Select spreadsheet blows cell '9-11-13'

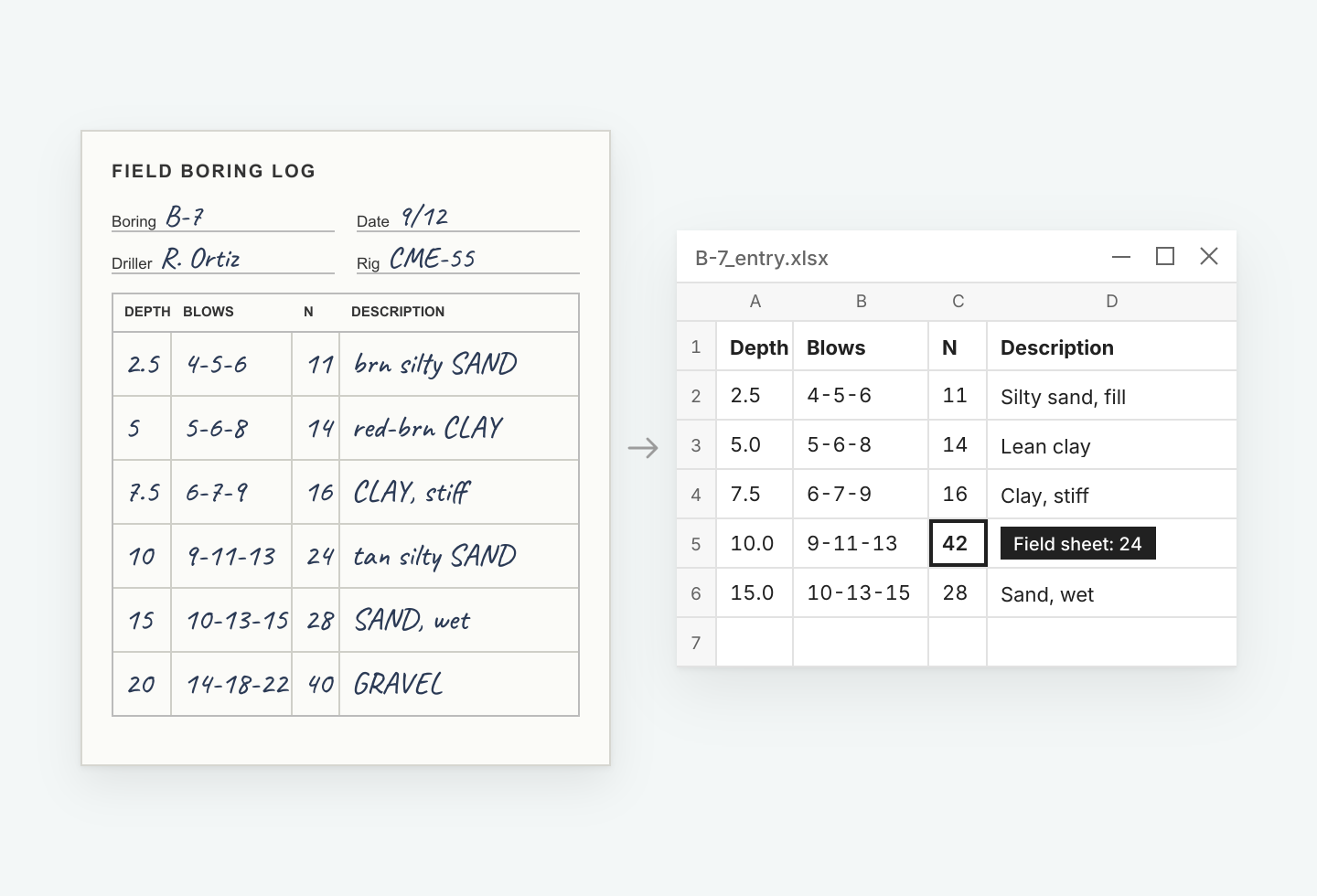coord(861,544)
